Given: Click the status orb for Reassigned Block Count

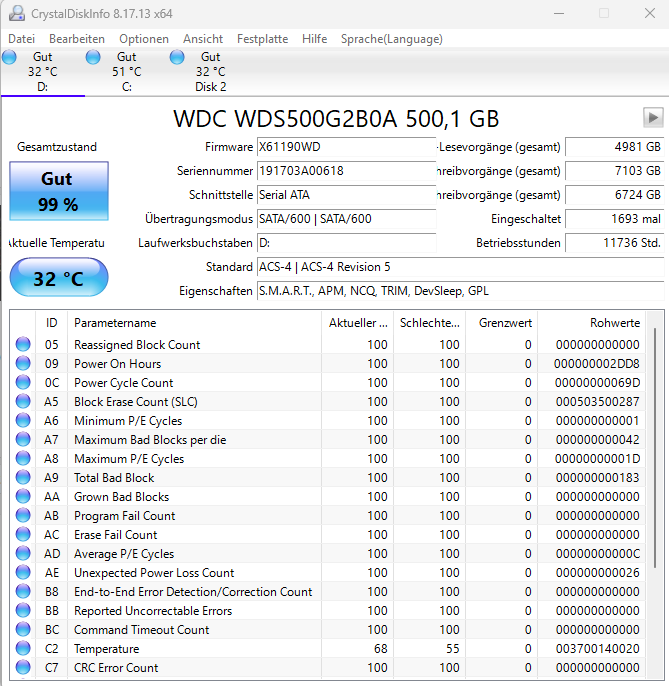Looking at the screenshot, I should point(23,344).
